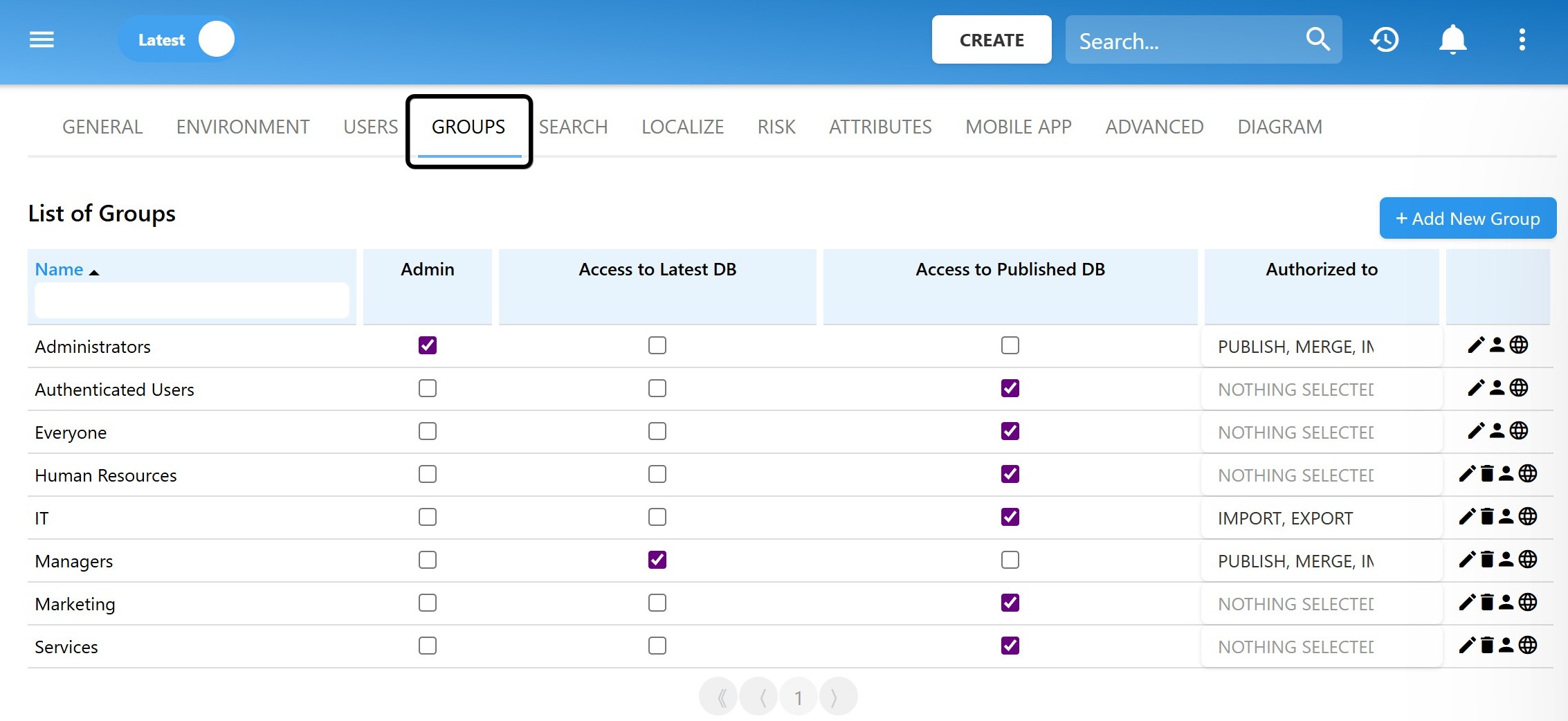
Task: Click the search magnifier icon
Action: [x=1318, y=39]
